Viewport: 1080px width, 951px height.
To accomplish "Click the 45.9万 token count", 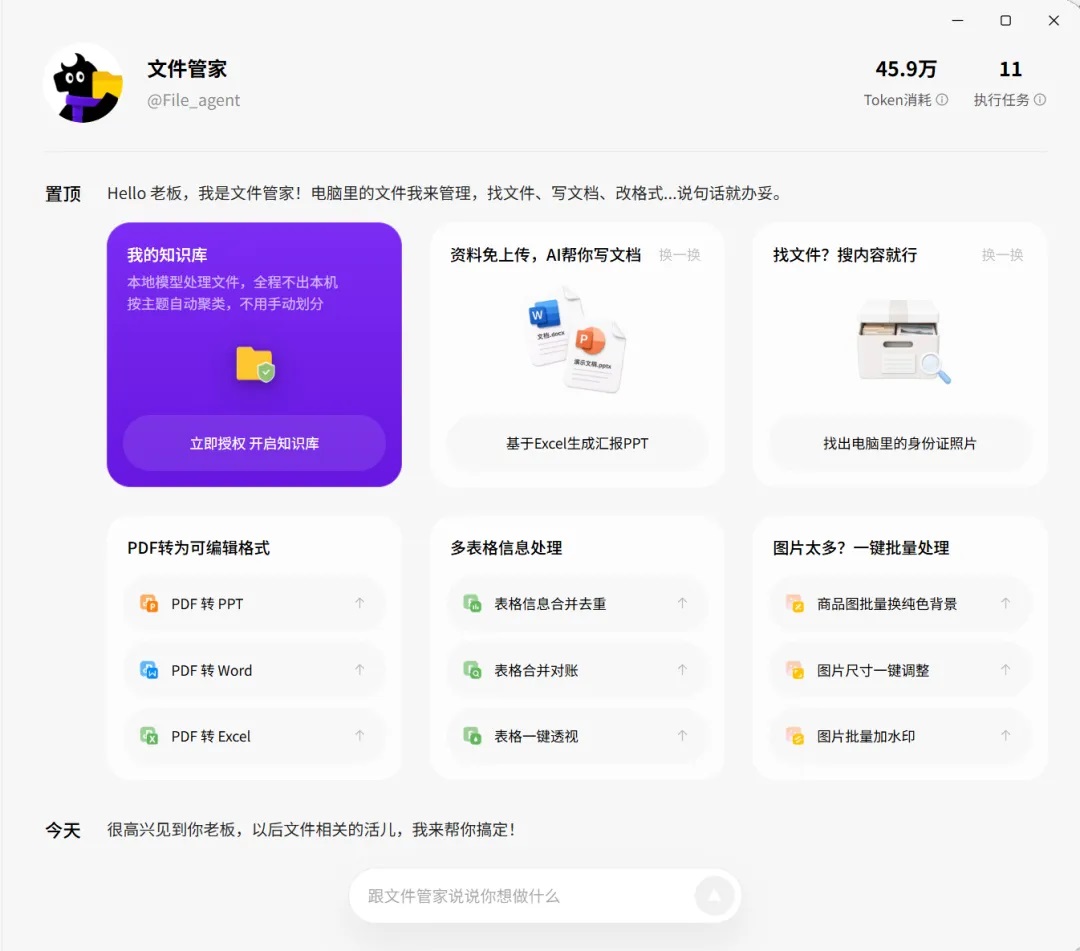I will [x=906, y=69].
